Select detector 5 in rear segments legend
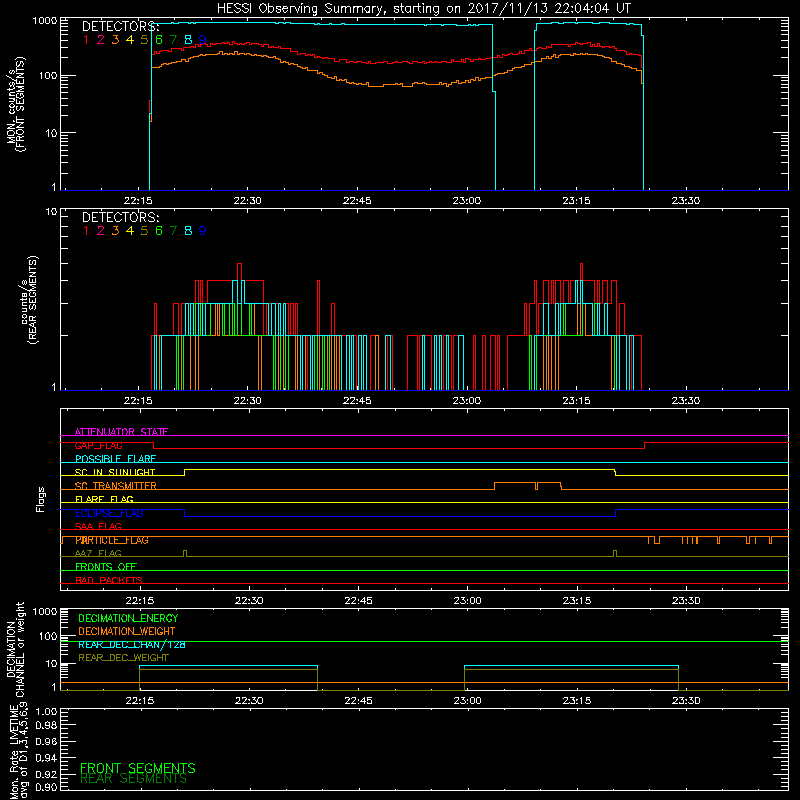The image size is (800, 800). click(x=144, y=231)
